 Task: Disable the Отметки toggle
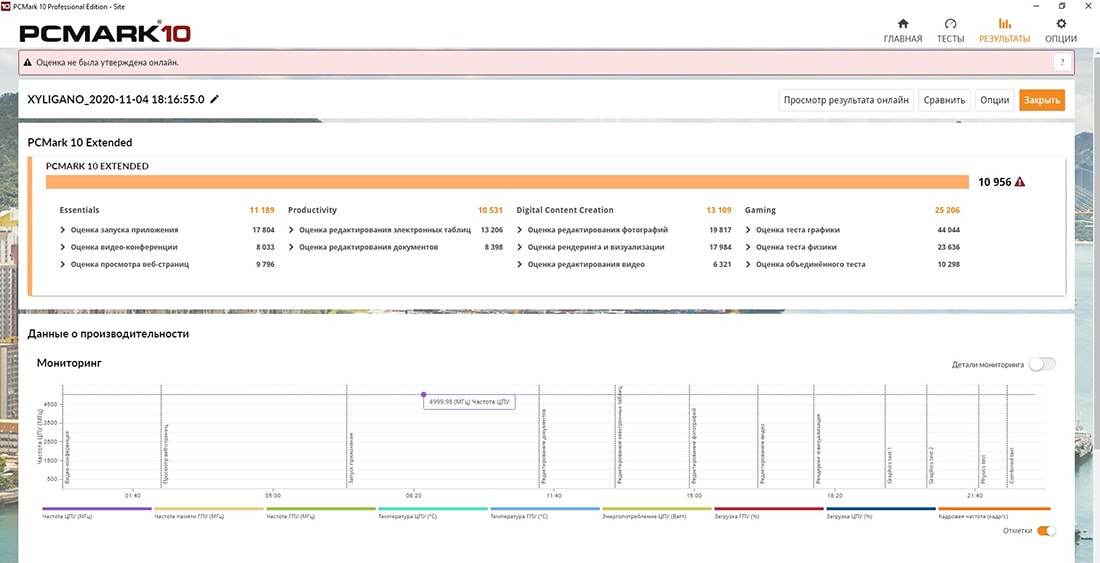[x=1046, y=530]
